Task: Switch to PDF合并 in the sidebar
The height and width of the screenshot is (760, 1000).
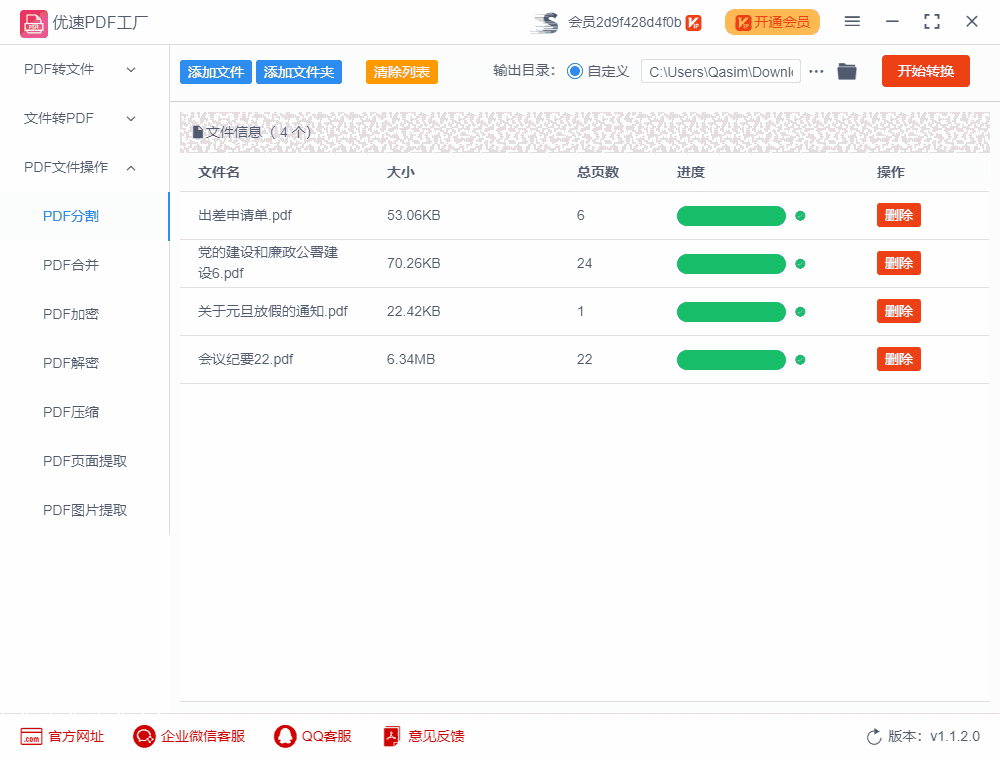Action: tap(69, 264)
